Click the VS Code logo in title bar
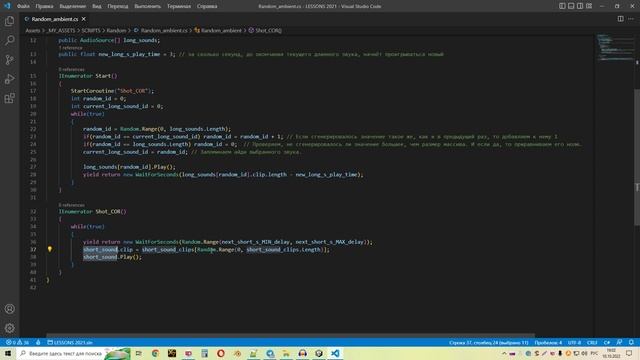The width and height of the screenshot is (640, 360). [x=7, y=6]
